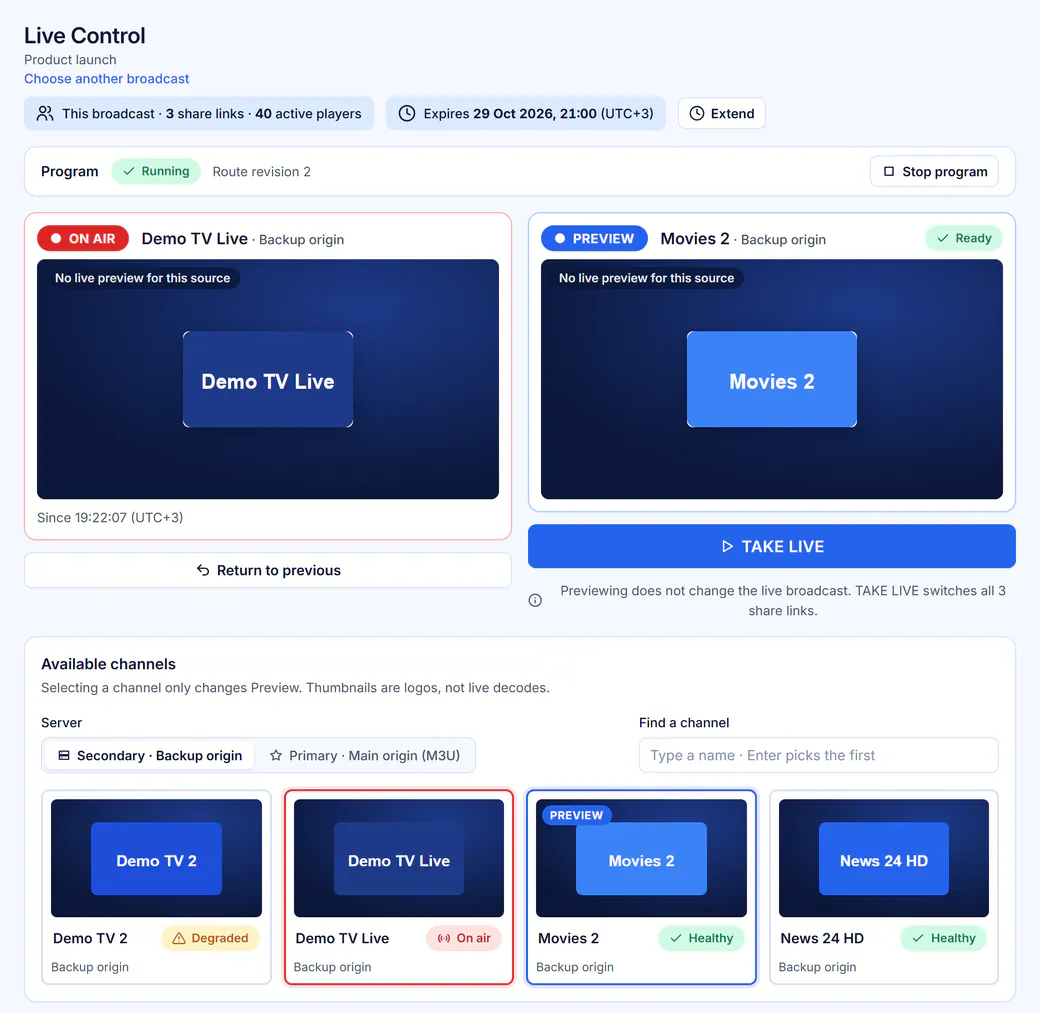The width and height of the screenshot is (1040, 1013).
Task: Return to previous channel
Action: click(x=268, y=571)
